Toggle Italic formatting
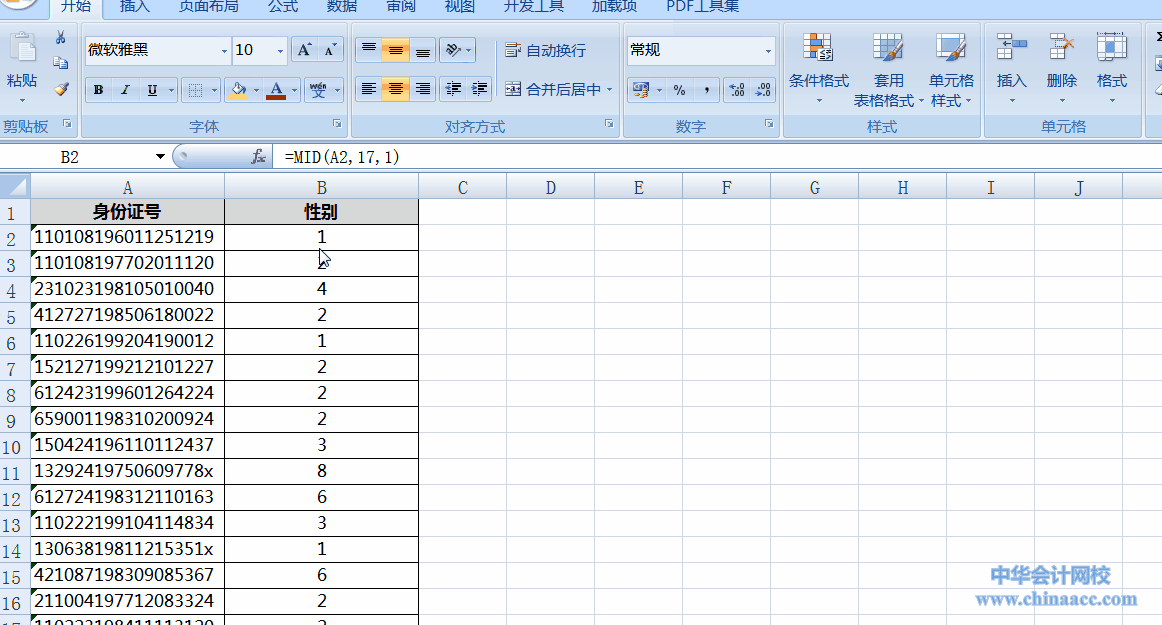The width and height of the screenshot is (1162, 625). pos(125,90)
